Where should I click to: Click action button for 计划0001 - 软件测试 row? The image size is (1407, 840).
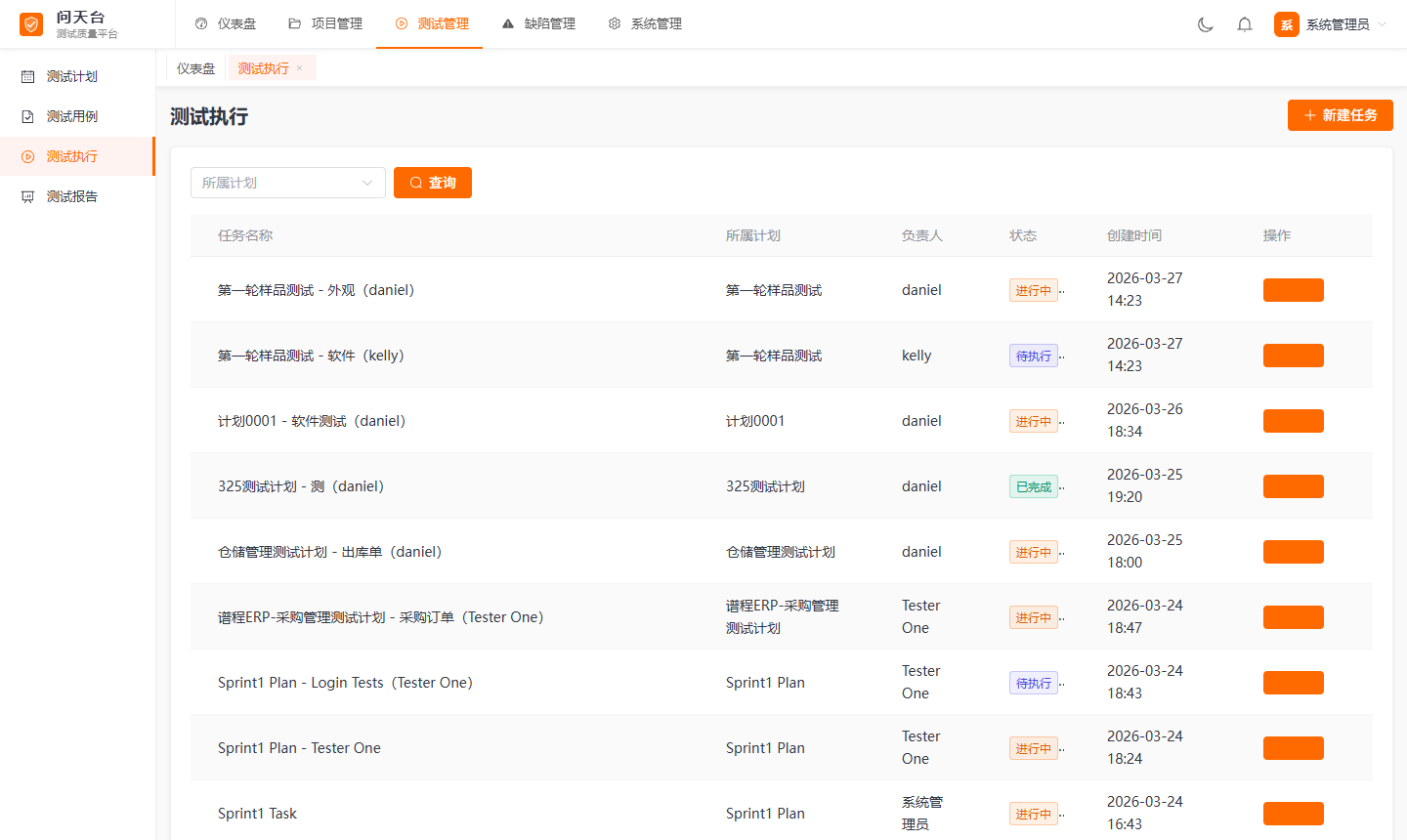click(x=1294, y=421)
